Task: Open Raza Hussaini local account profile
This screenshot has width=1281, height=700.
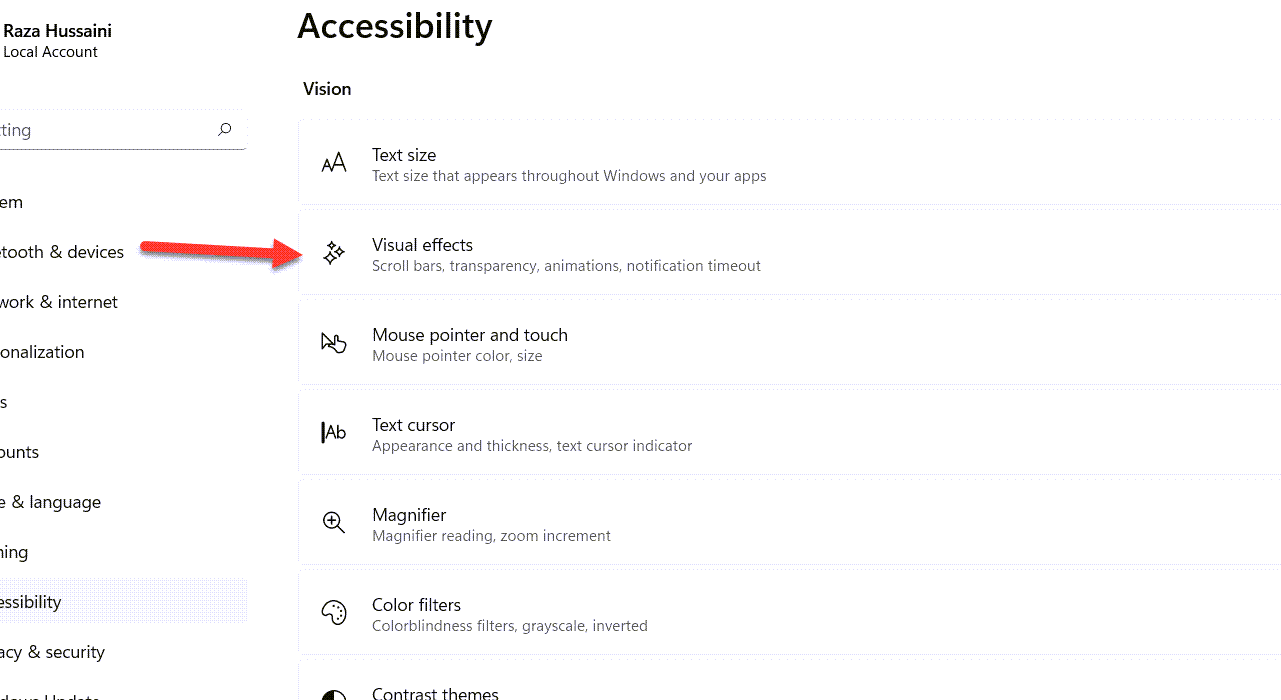Action: (x=57, y=41)
